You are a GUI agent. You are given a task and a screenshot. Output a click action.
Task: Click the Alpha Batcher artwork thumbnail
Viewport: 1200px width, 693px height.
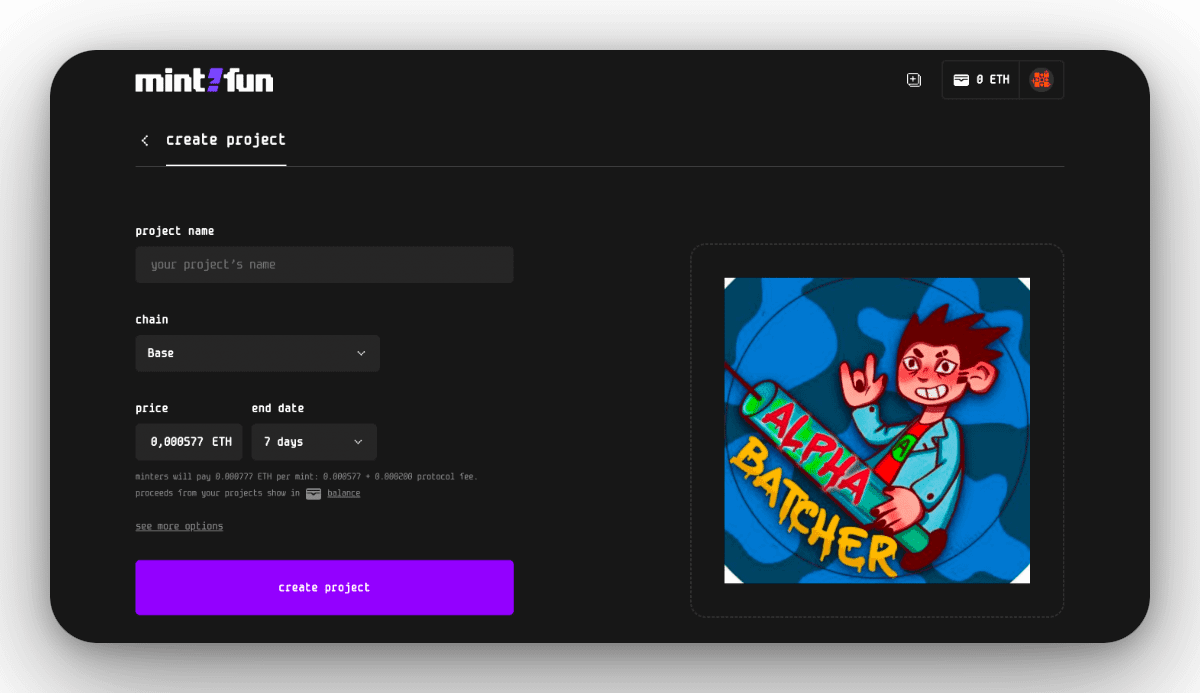click(x=877, y=431)
